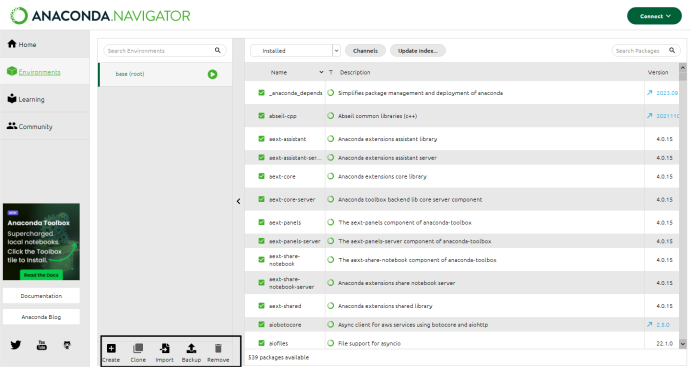
Task: Toggle the aext-core package checkbox
Action: 261,176
